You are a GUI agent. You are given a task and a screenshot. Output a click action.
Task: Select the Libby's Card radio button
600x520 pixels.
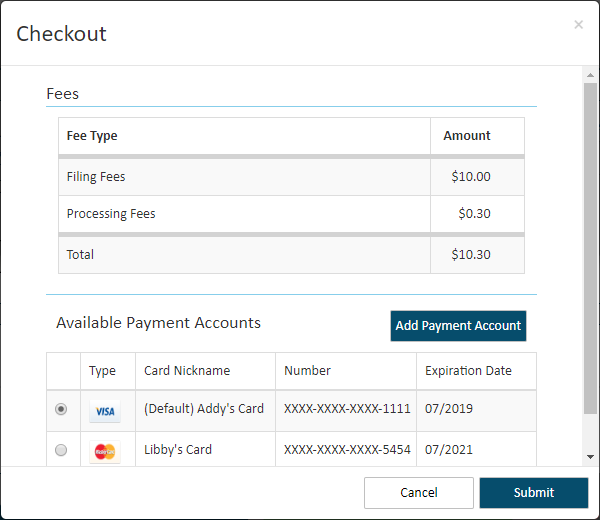coord(61,450)
